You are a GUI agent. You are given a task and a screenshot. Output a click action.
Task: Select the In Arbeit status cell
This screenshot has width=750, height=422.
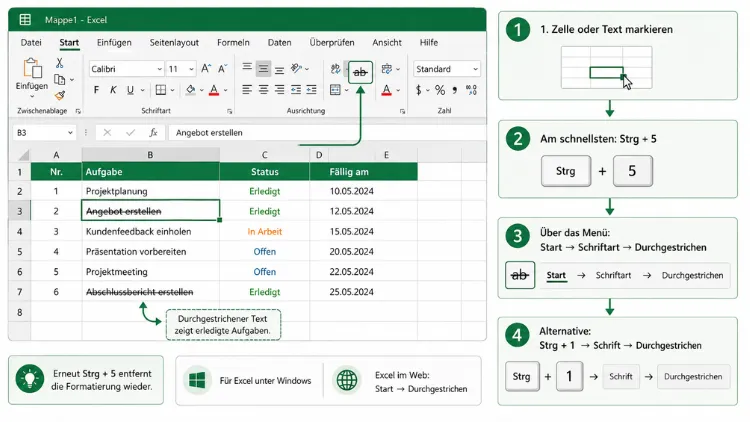pos(265,232)
